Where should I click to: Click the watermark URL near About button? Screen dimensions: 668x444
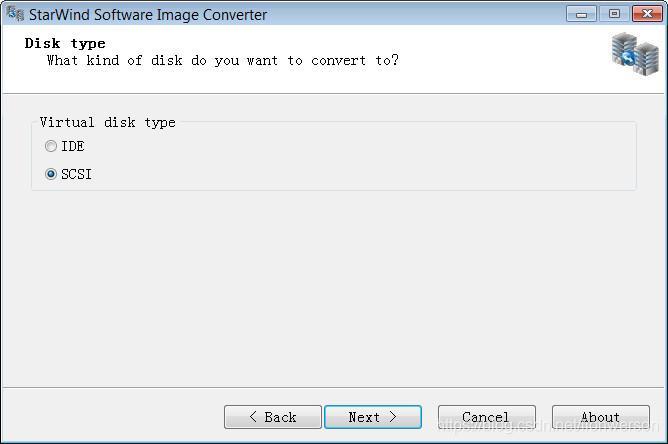[x=549, y=424]
